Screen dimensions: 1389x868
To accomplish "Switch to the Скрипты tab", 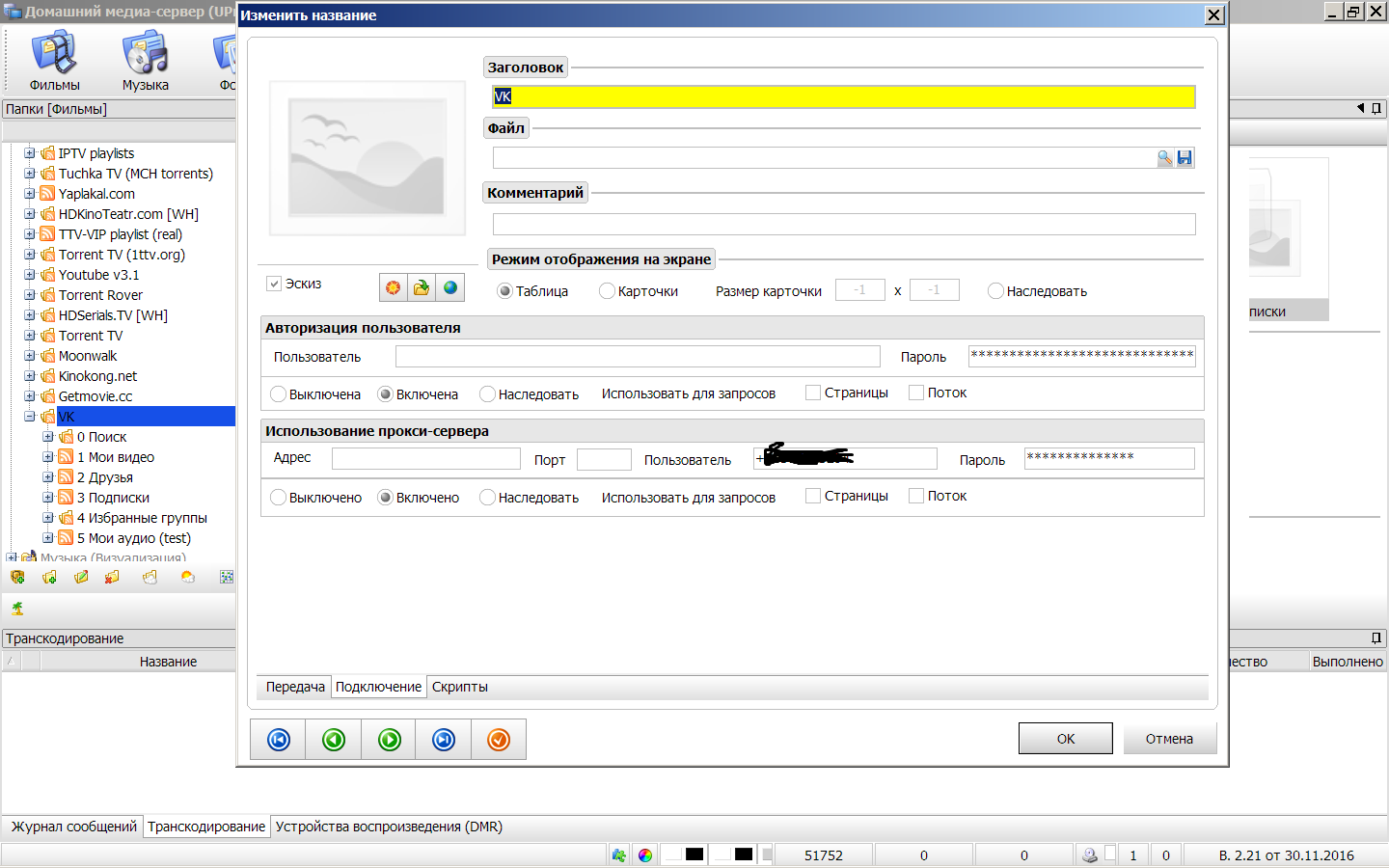I will pos(460,687).
